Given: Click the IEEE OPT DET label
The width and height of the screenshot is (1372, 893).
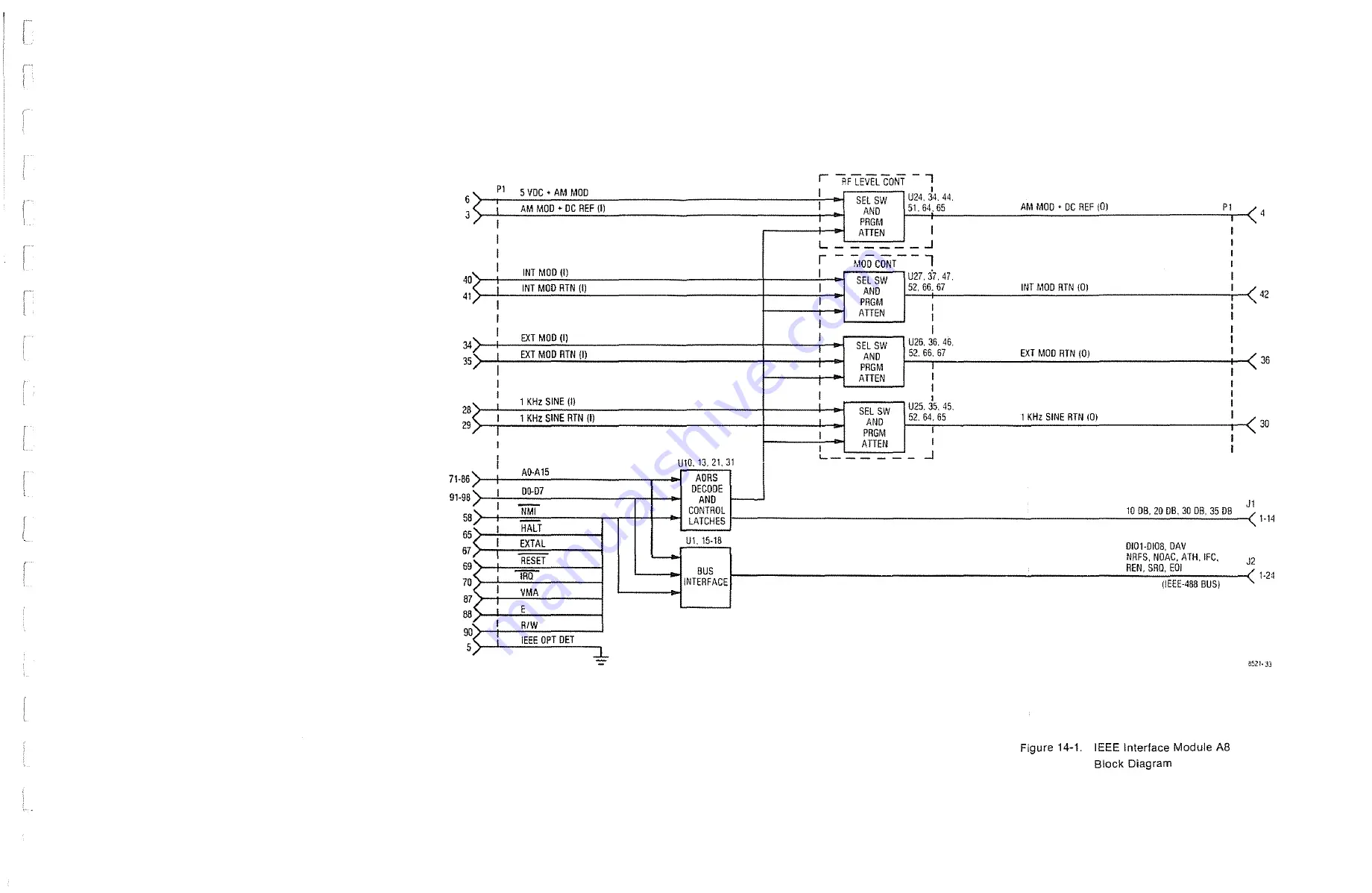Looking at the screenshot, I should pos(548,640).
